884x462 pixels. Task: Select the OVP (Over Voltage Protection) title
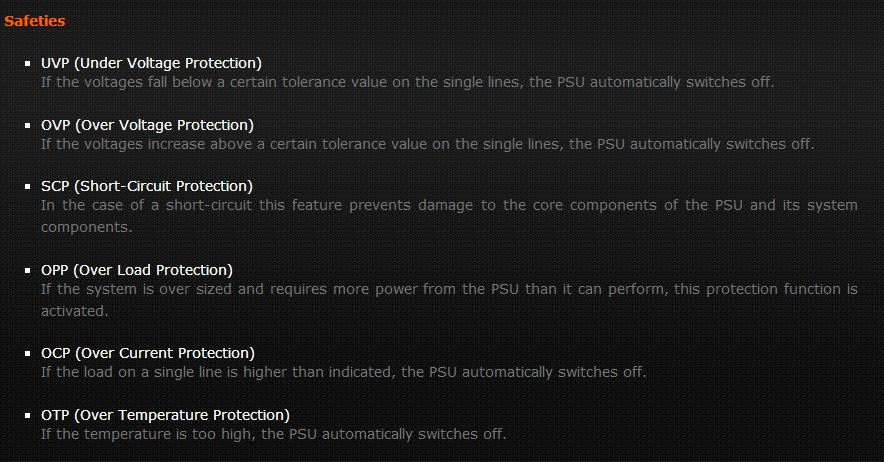147,125
